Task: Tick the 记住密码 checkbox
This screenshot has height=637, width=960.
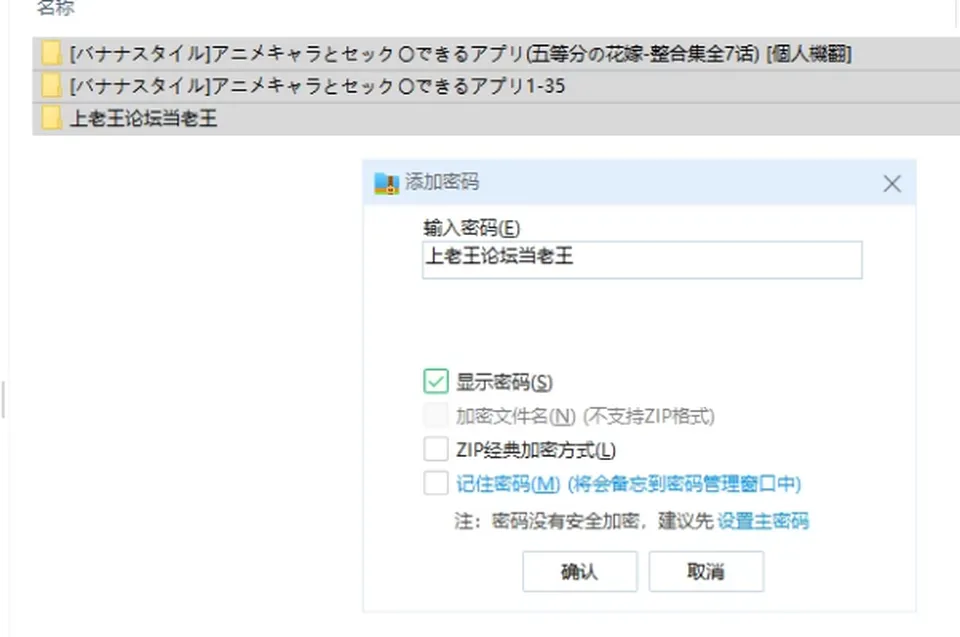Action: click(x=436, y=483)
